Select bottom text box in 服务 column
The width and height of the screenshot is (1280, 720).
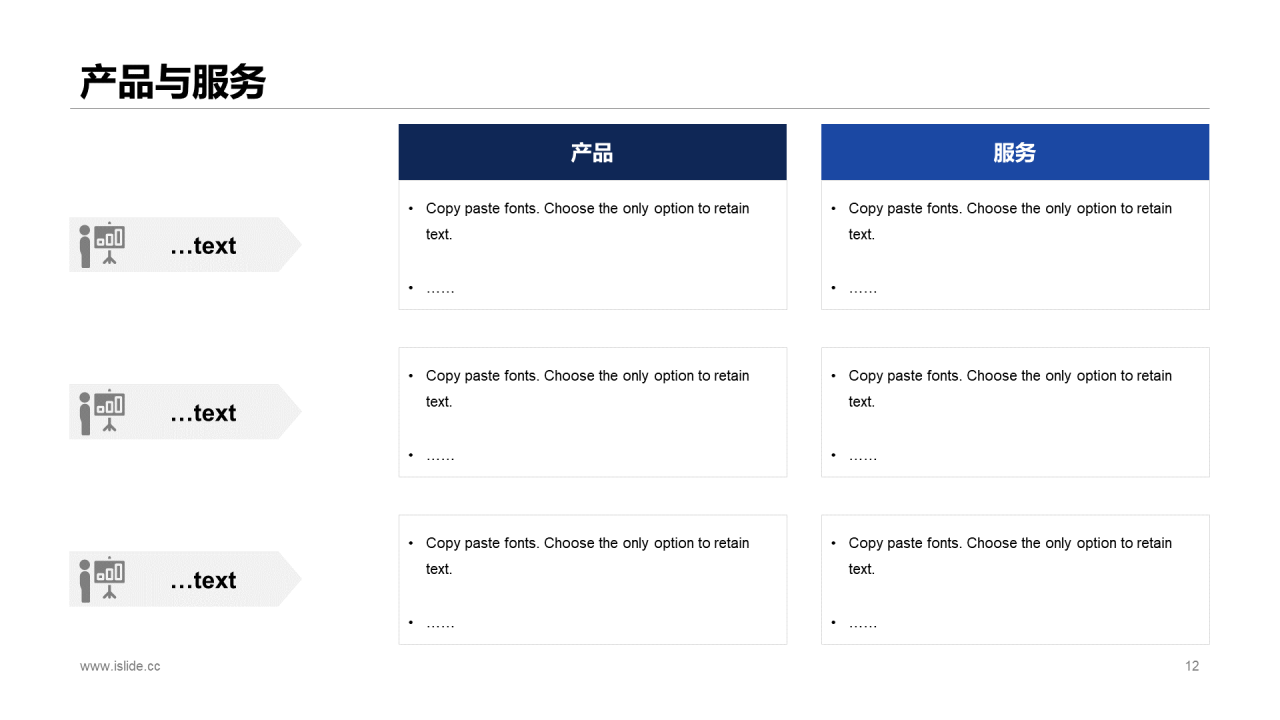(1015, 579)
